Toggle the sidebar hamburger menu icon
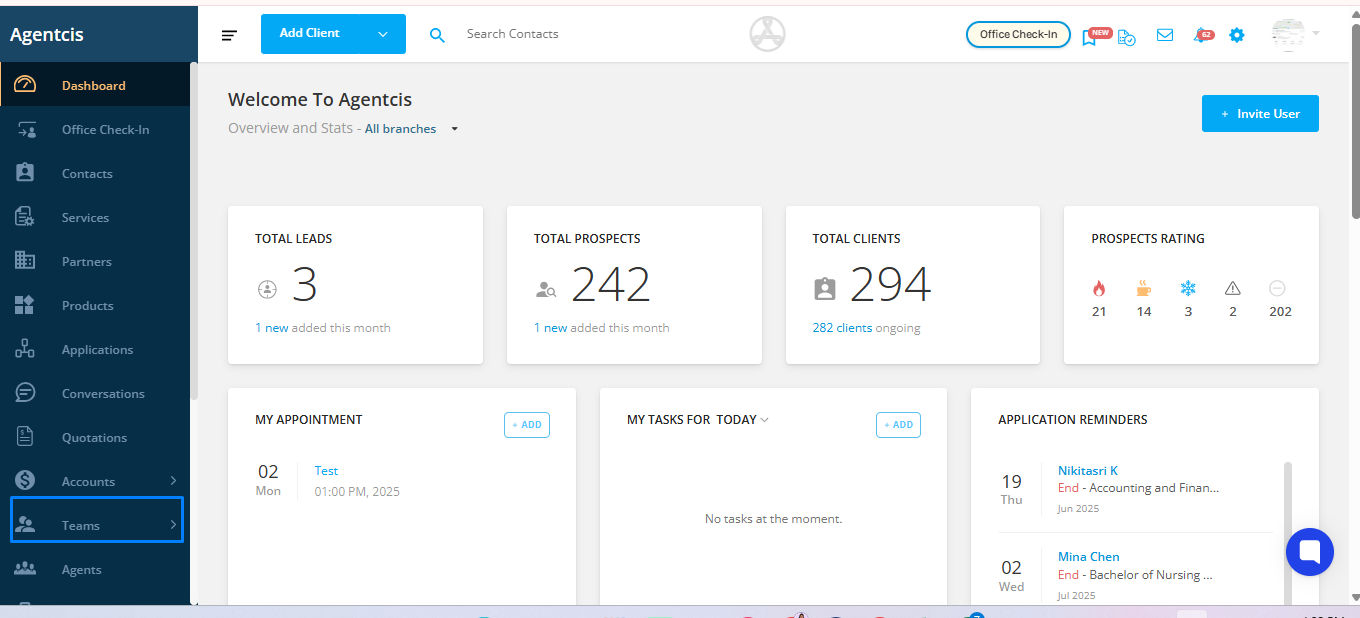This screenshot has height=618, width=1360. 230,35
